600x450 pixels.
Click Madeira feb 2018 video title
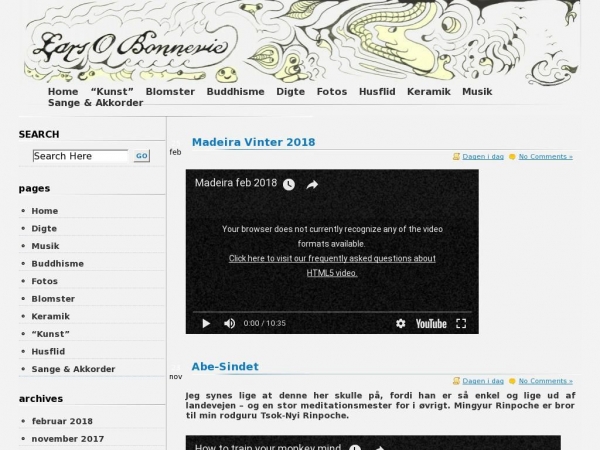coord(236,183)
